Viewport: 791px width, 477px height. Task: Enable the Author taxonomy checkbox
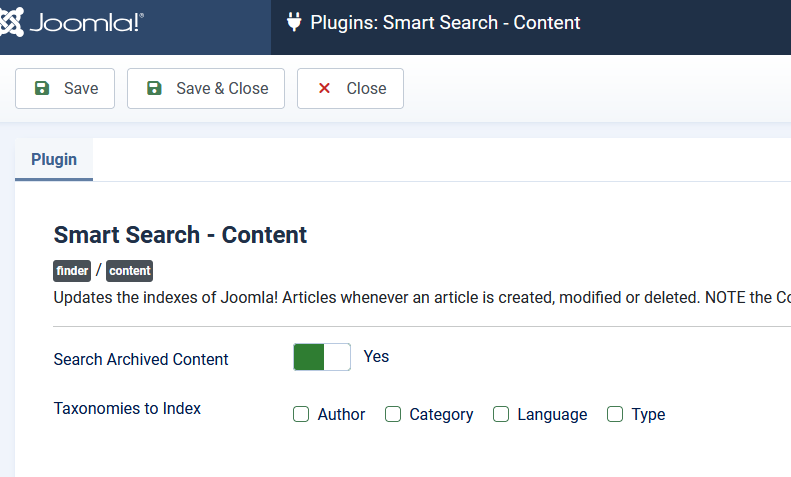click(301, 414)
